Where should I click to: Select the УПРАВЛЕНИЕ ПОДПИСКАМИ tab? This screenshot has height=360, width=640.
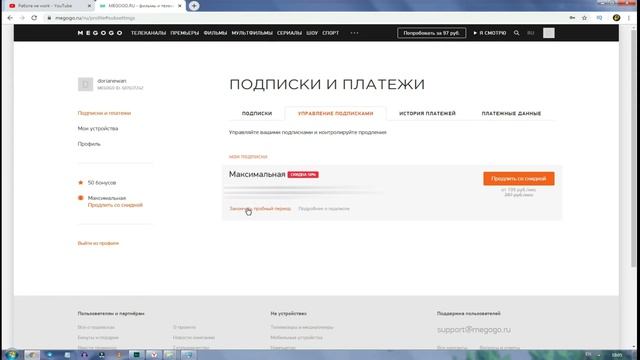click(x=336, y=113)
